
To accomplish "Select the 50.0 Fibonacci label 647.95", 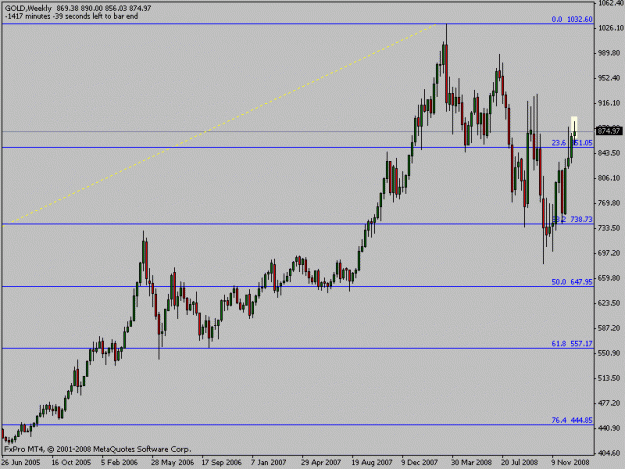I will [x=572, y=282].
